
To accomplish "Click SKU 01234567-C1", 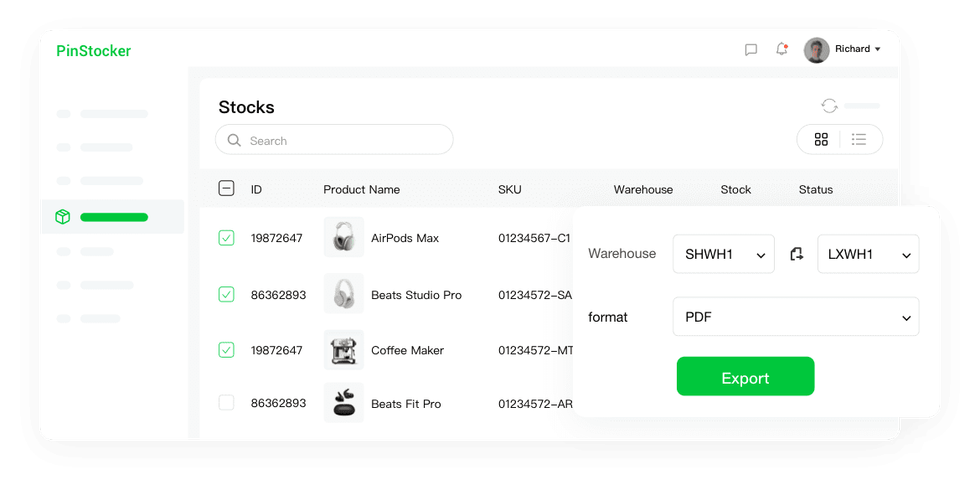I will [x=534, y=238].
